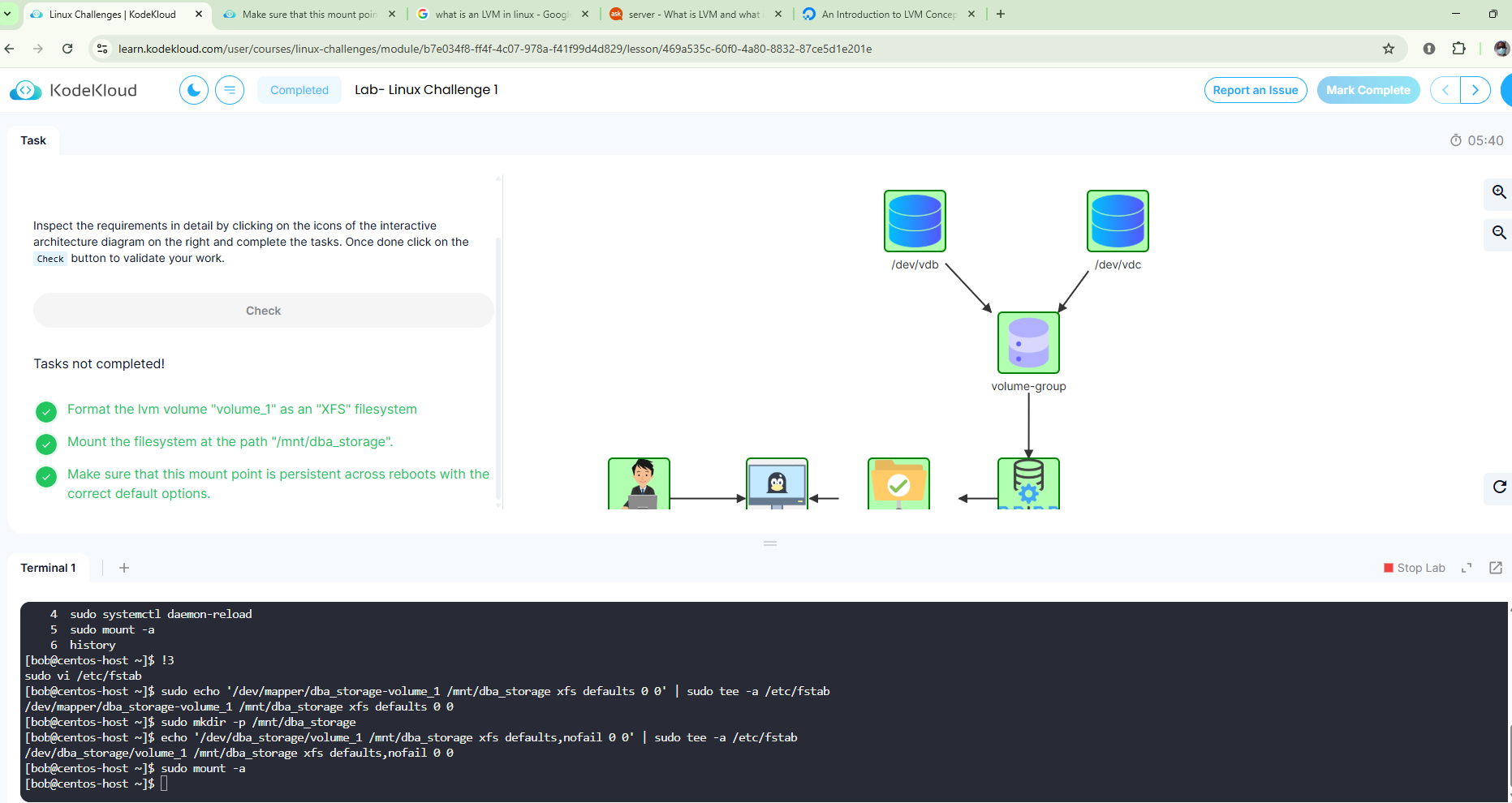The image size is (1512, 803).
Task: Zoom out of the architecture diagram
Action: tap(1499, 233)
